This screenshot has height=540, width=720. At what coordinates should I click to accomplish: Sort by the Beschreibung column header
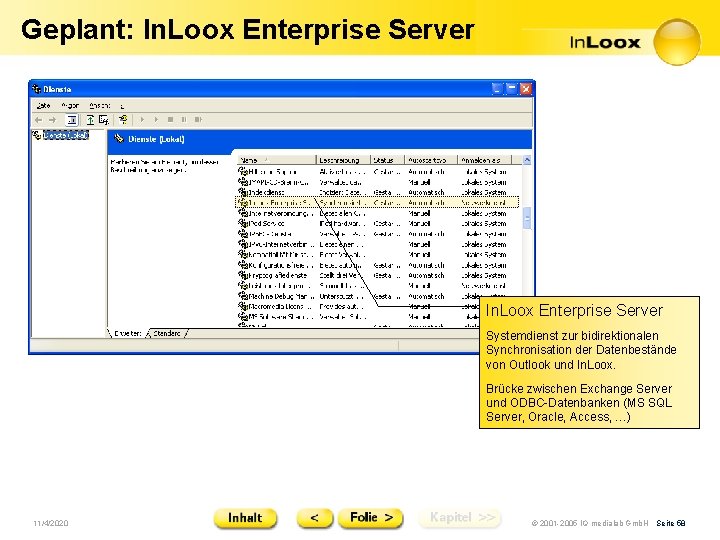[343, 160]
